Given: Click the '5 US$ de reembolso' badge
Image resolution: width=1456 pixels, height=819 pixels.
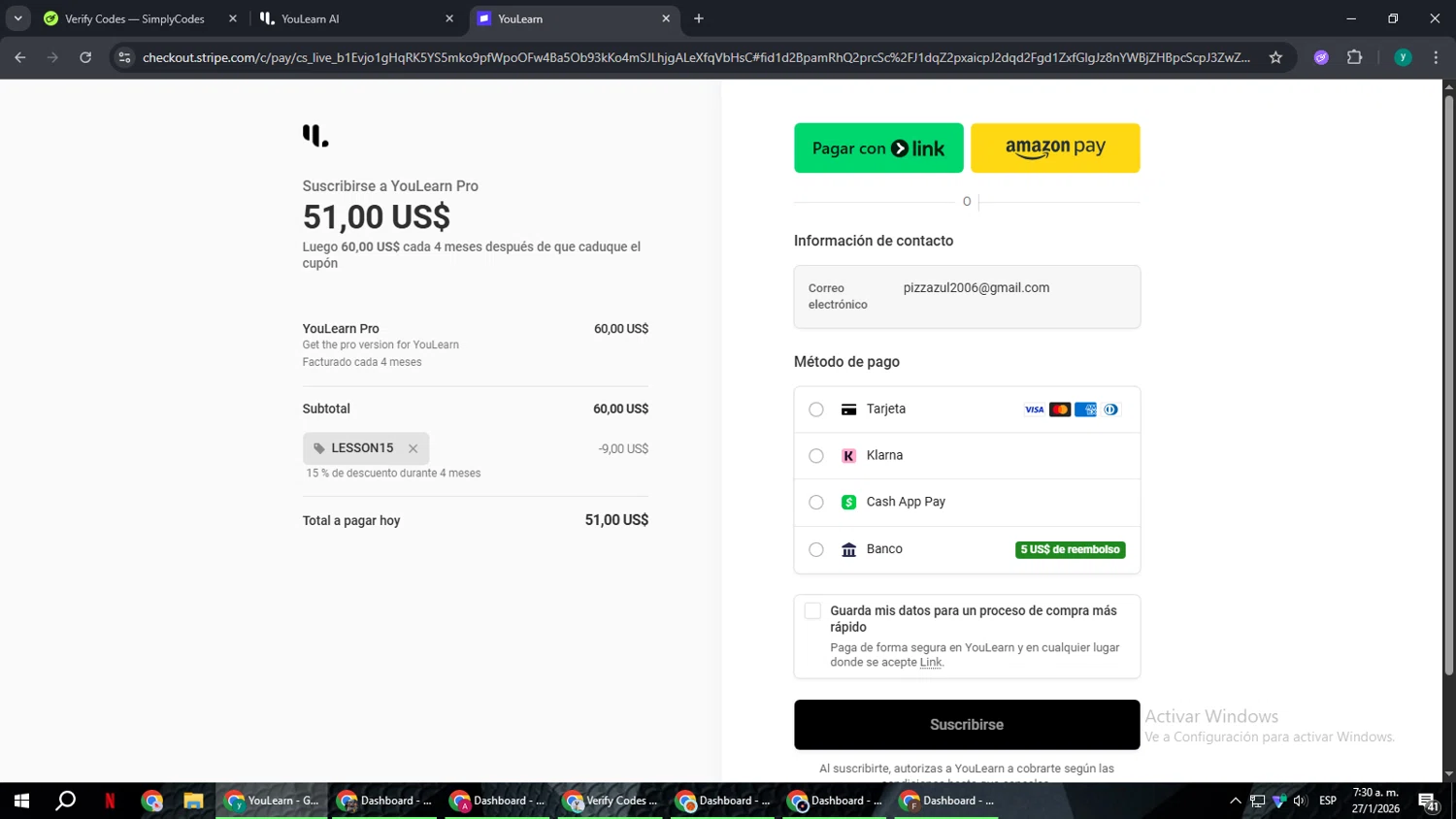Looking at the screenshot, I should [x=1071, y=549].
